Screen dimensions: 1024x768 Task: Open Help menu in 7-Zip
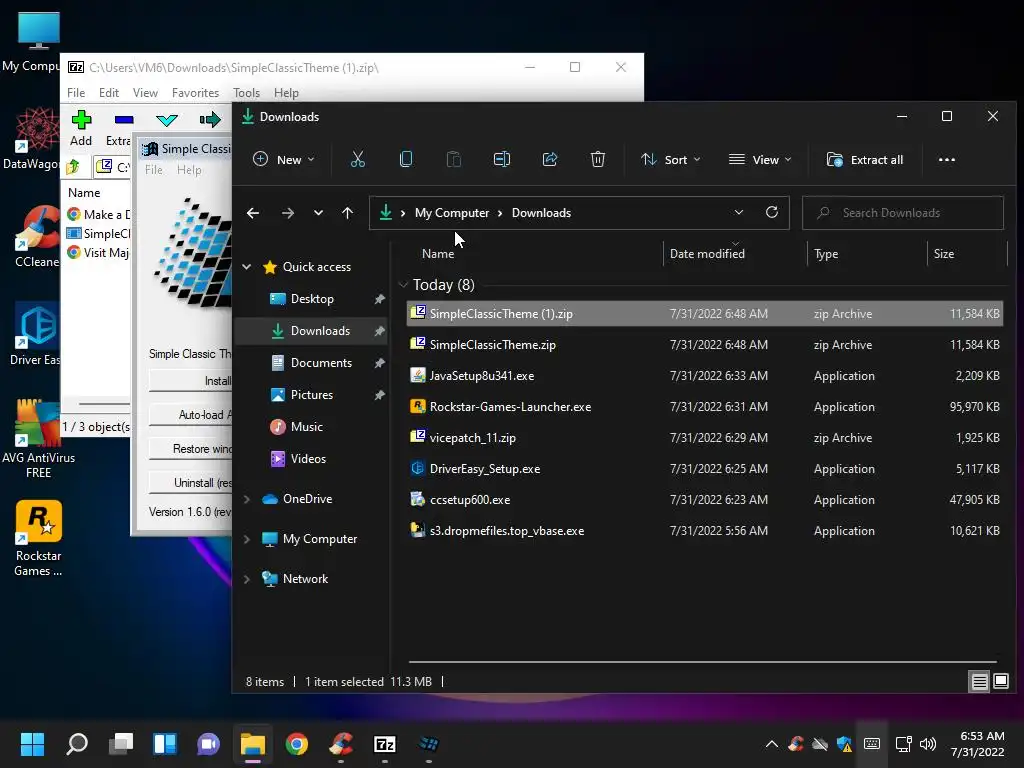(285, 93)
